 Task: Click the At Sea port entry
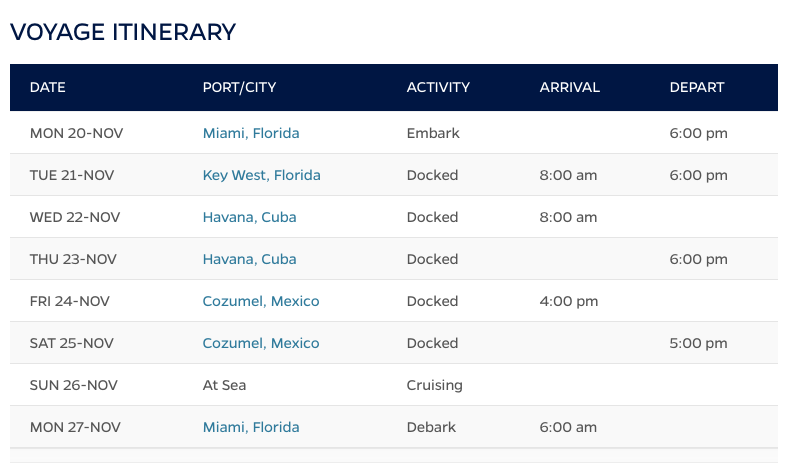click(224, 385)
